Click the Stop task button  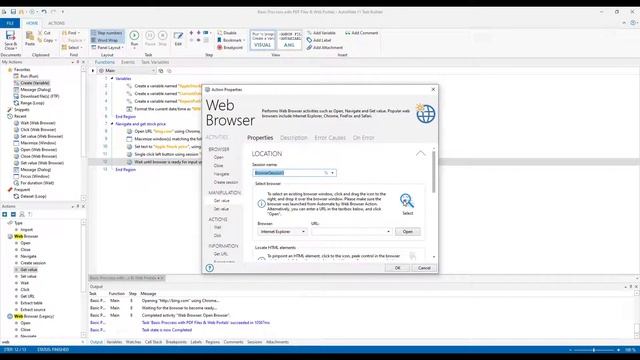coord(162,38)
